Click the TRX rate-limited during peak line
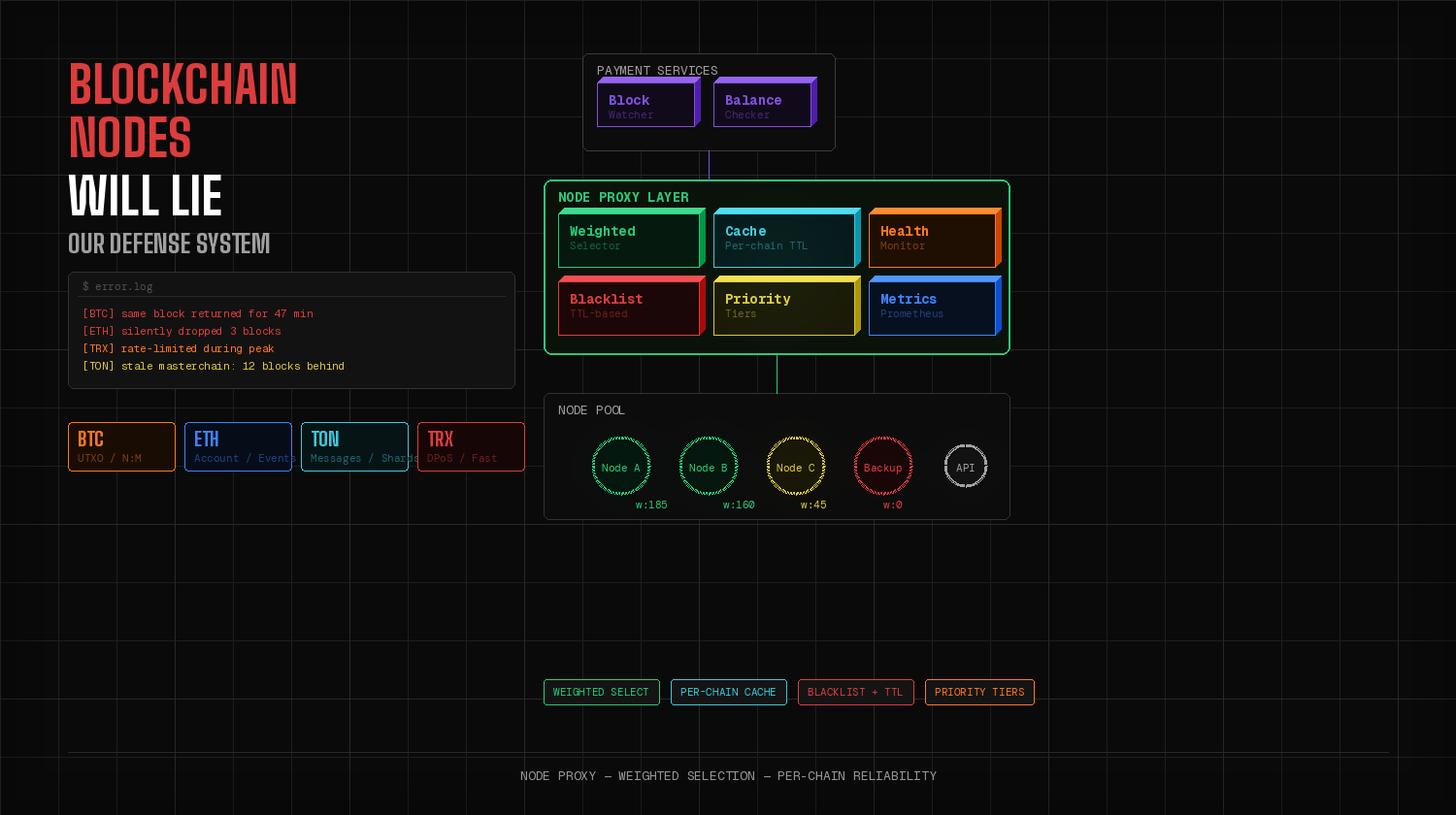 pos(179,348)
